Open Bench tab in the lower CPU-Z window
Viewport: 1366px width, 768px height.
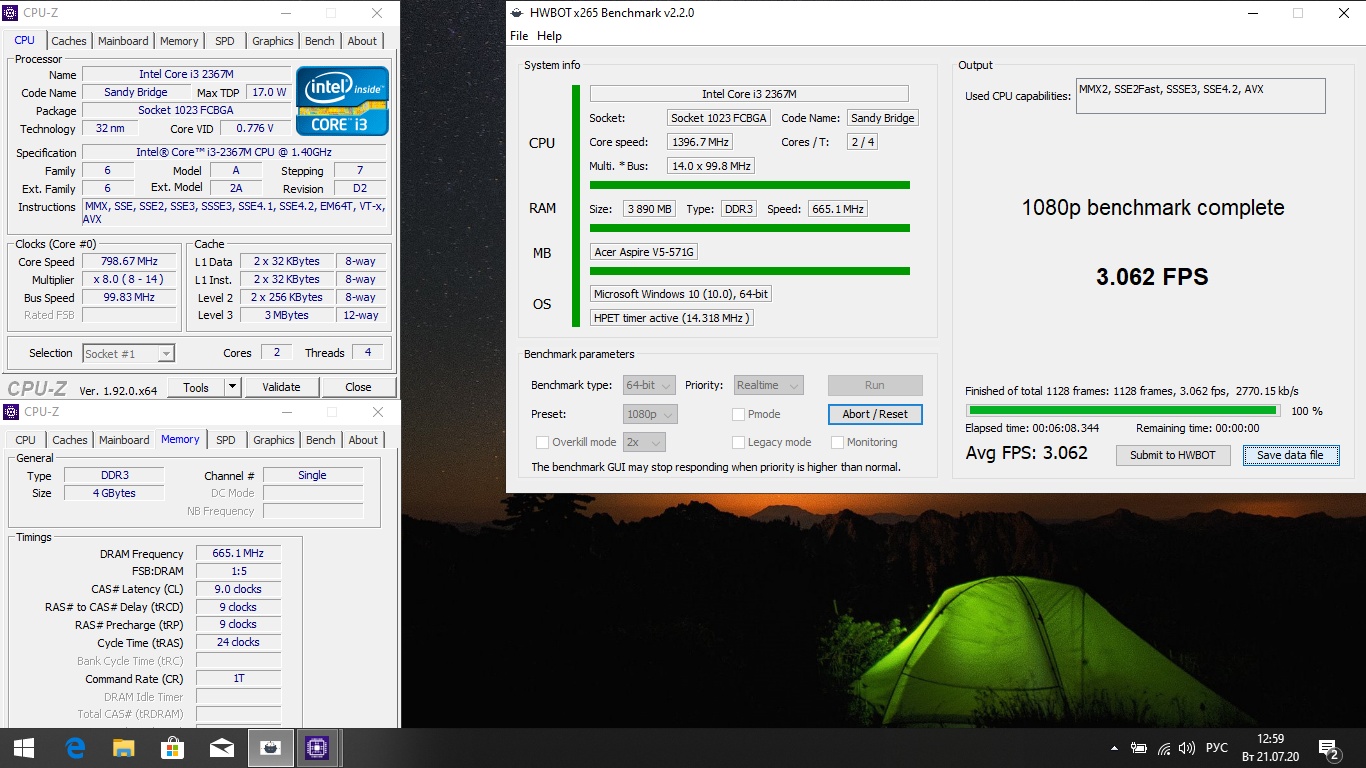tap(321, 440)
